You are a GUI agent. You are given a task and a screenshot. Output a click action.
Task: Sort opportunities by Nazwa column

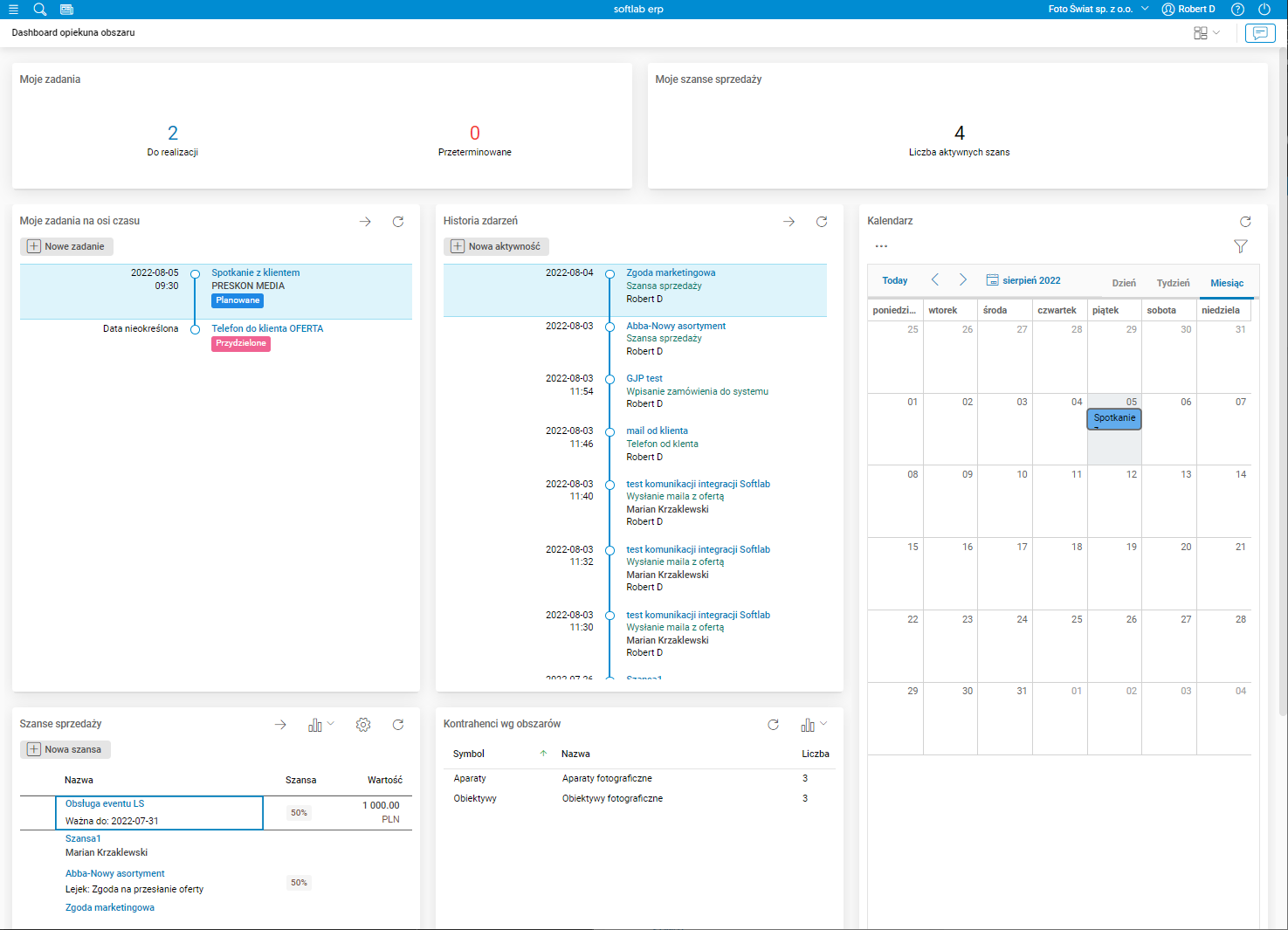tap(79, 780)
